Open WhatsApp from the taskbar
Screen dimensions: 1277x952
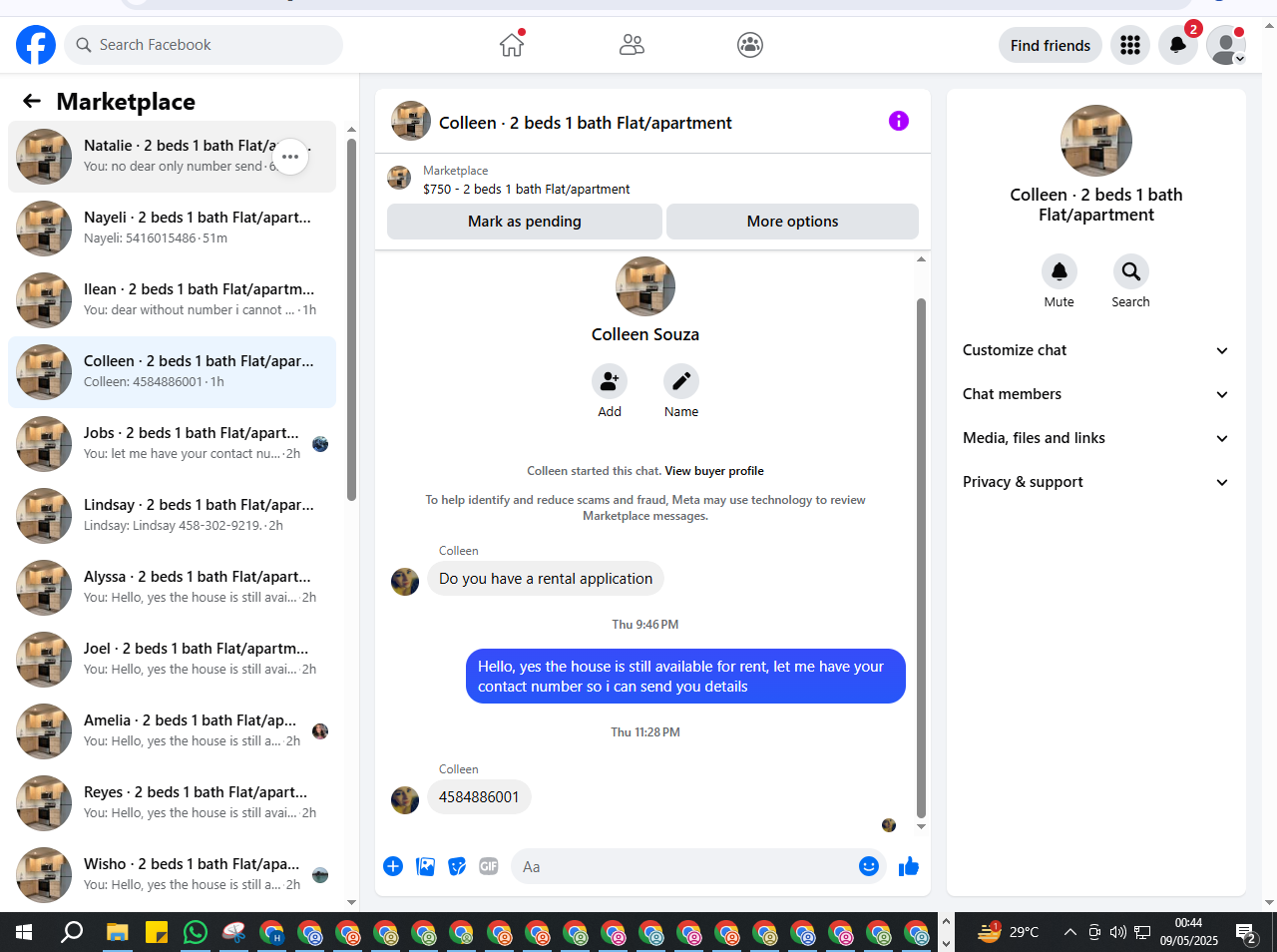[x=196, y=932]
